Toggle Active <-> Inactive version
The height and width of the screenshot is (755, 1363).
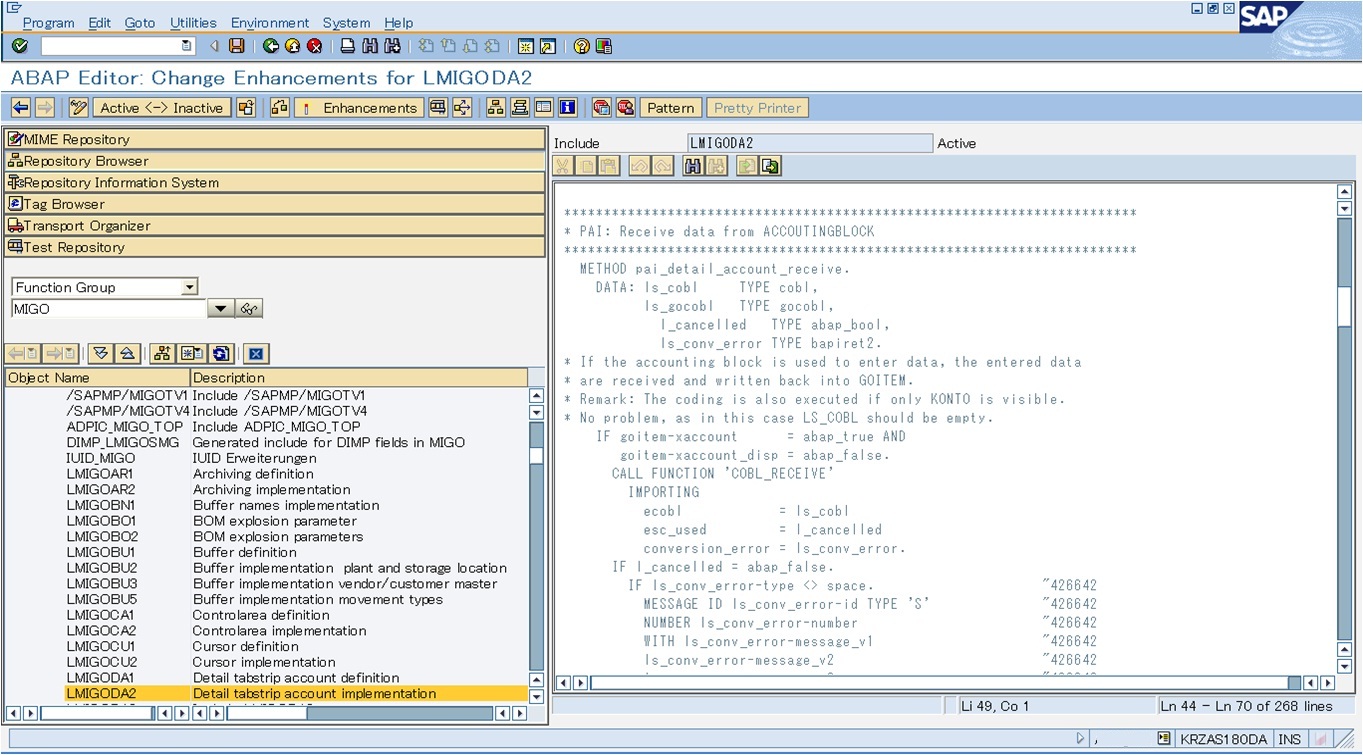160,107
